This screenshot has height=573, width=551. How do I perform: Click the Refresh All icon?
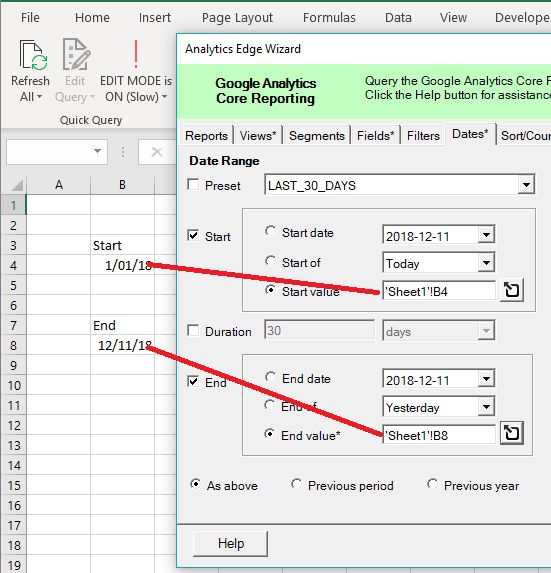coord(33,55)
